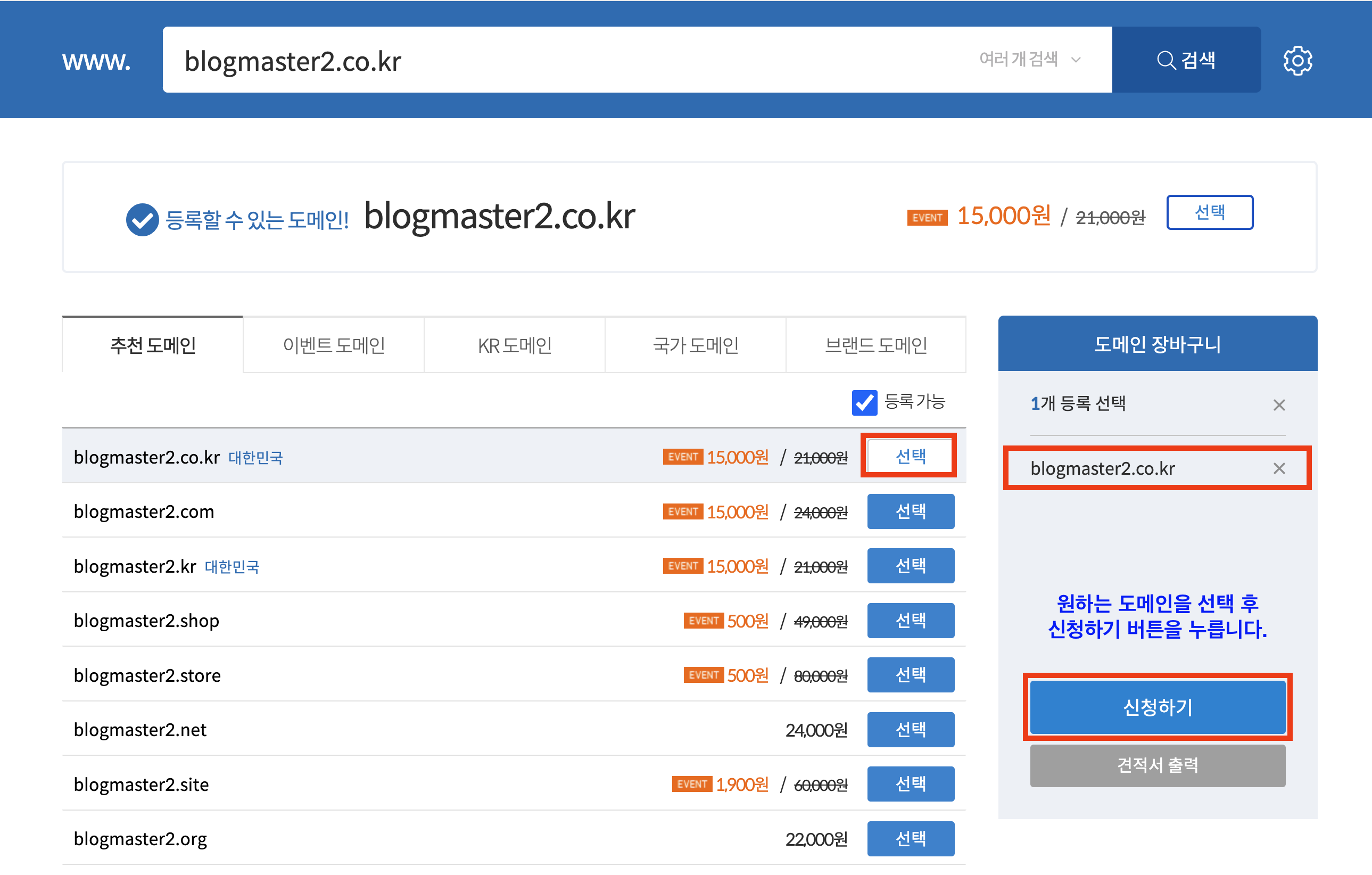Clear the 1개 등록 선택 cart list

click(x=1278, y=405)
